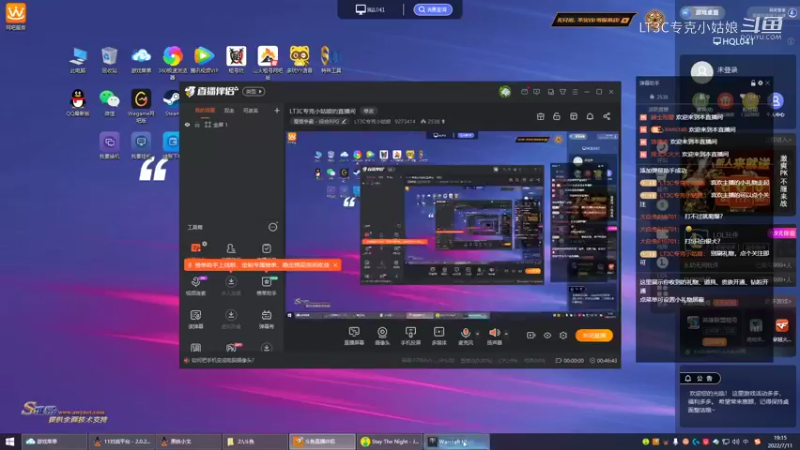Dismiss the orange 榜单助手 tooltip
Image resolution: width=800 pixels, height=450 pixels.
(335, 265)
